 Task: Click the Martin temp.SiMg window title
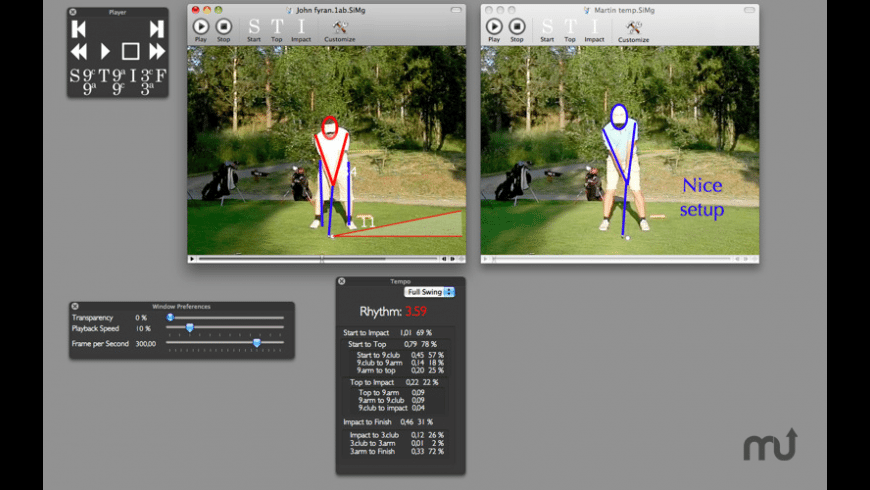coord(624,10)
